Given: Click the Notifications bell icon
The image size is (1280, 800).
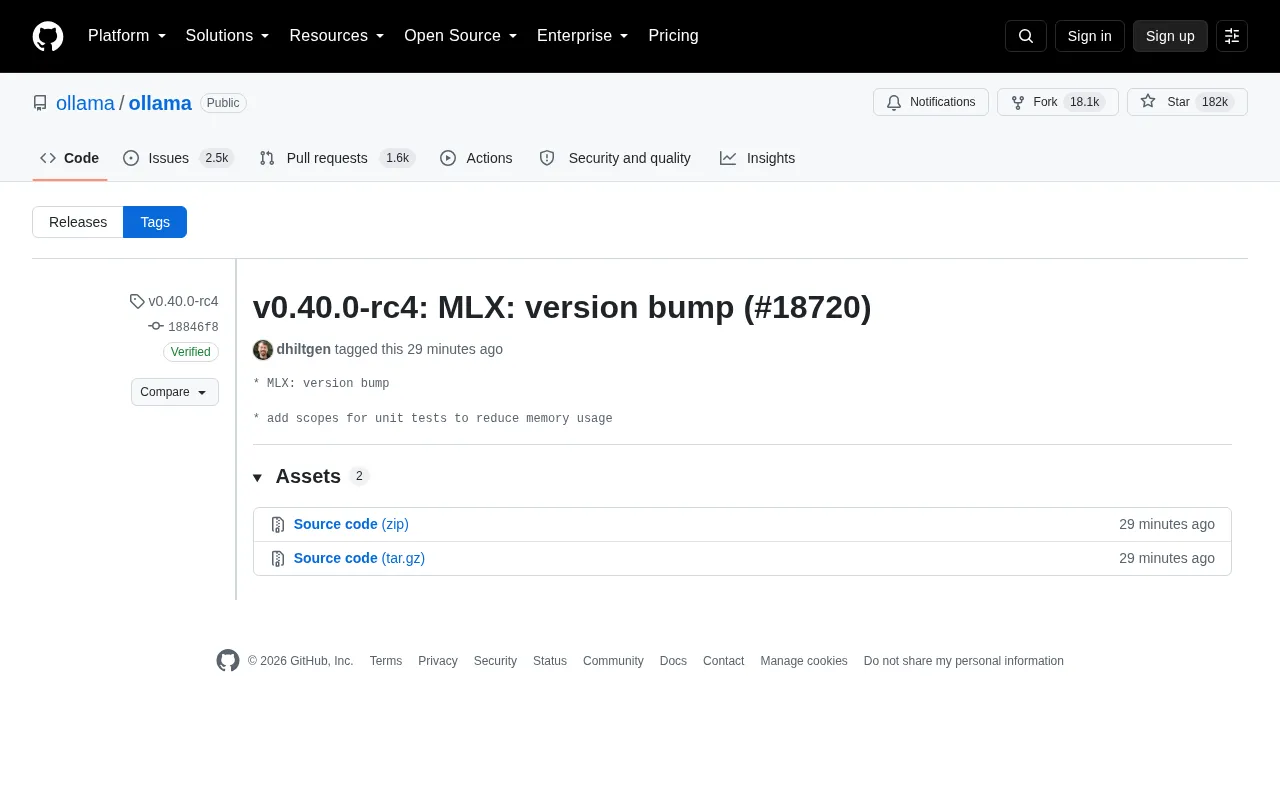Looking at the screenshot, I should pos(894,102).
